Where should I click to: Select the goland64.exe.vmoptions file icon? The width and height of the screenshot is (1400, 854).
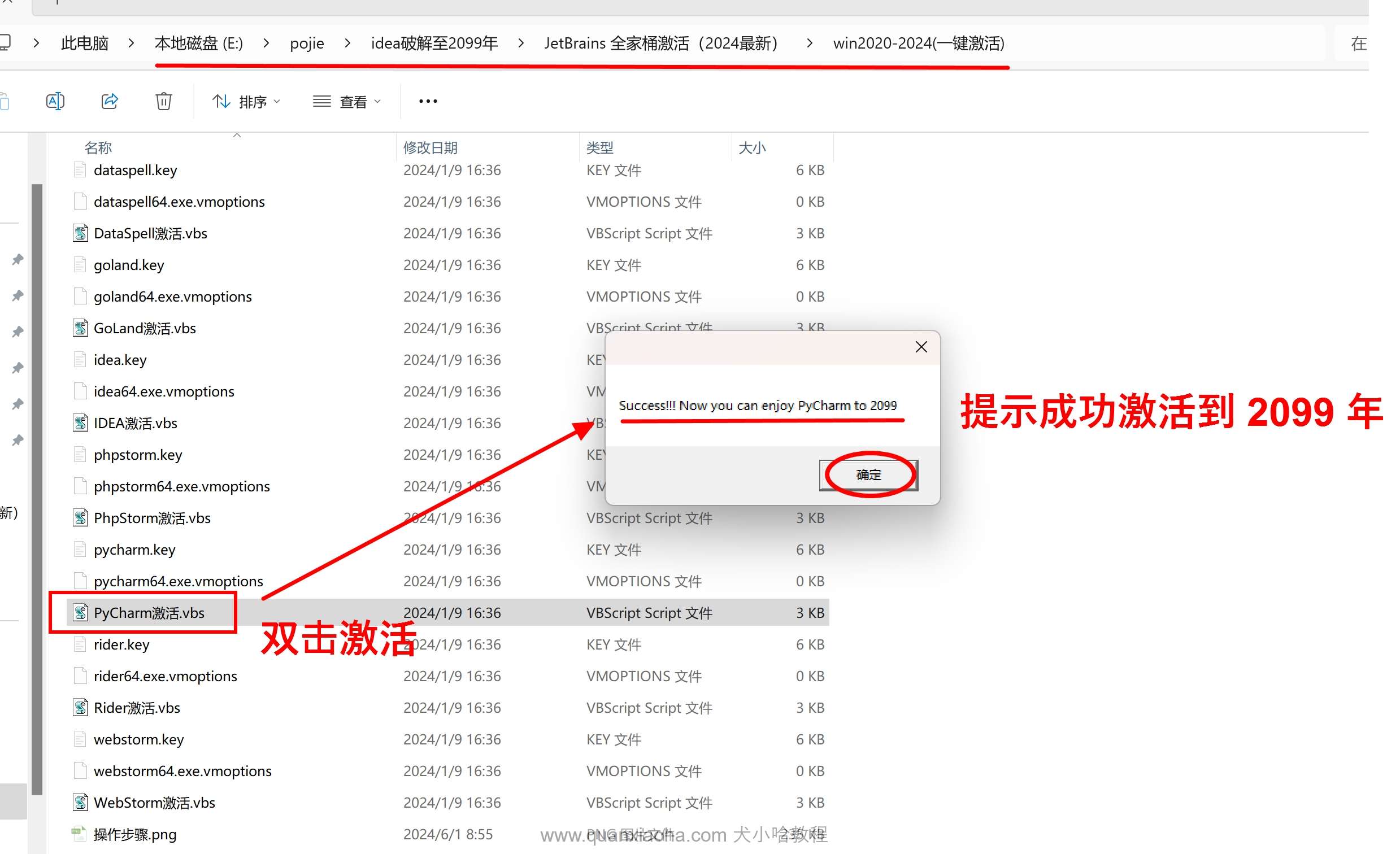(80, 296)
